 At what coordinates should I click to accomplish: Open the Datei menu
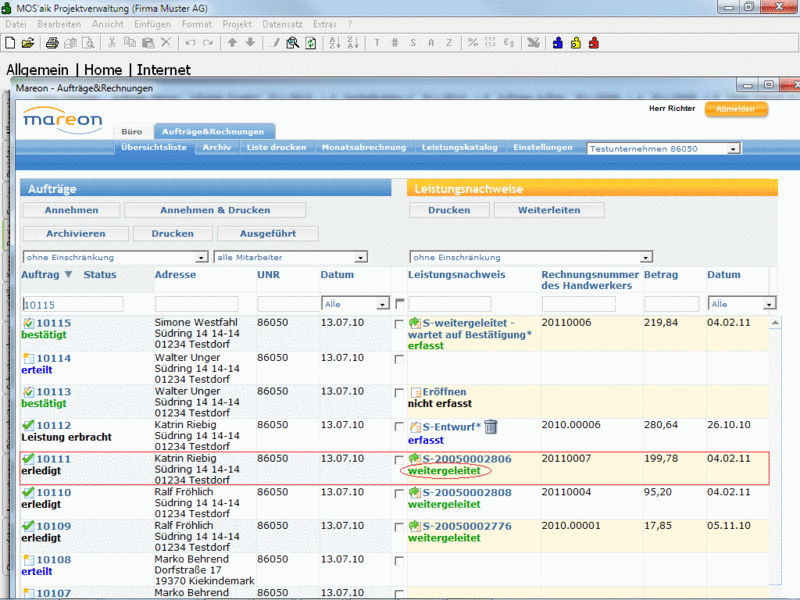pyautogui.click(x=16, y=24)
